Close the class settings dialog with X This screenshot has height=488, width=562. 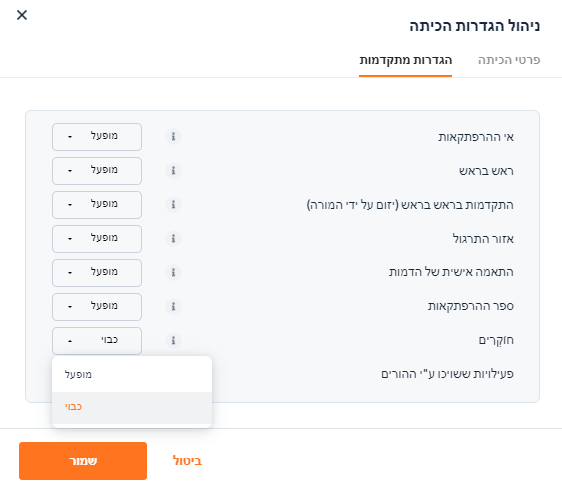click(22, 15)
